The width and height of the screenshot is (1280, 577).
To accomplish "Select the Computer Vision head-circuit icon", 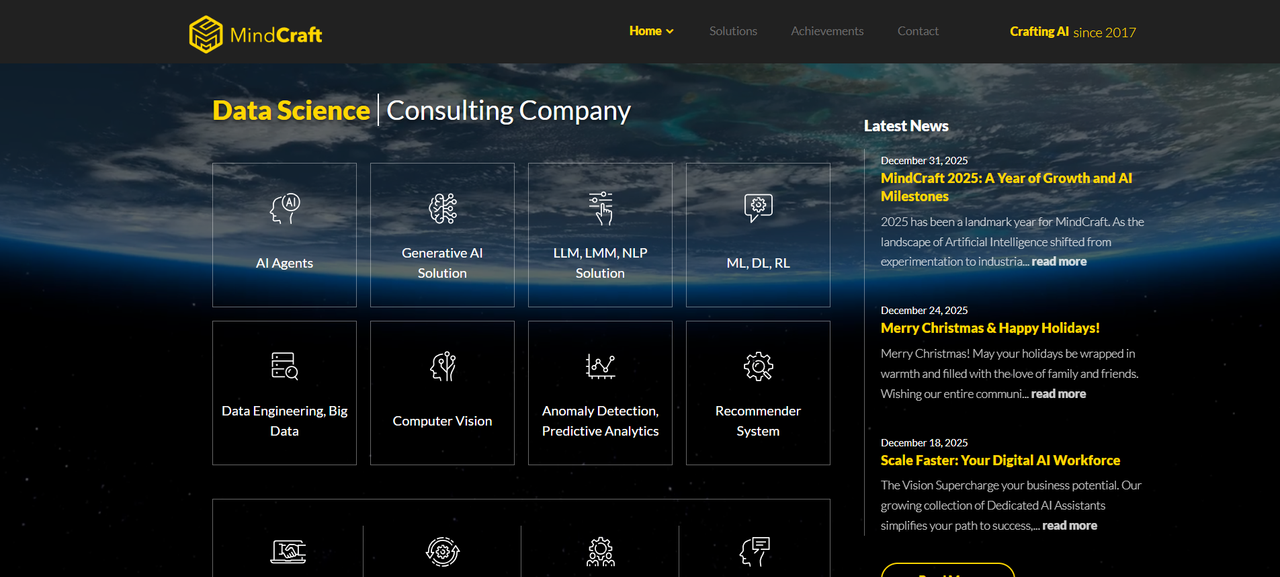I will click(x=443, y=366).
